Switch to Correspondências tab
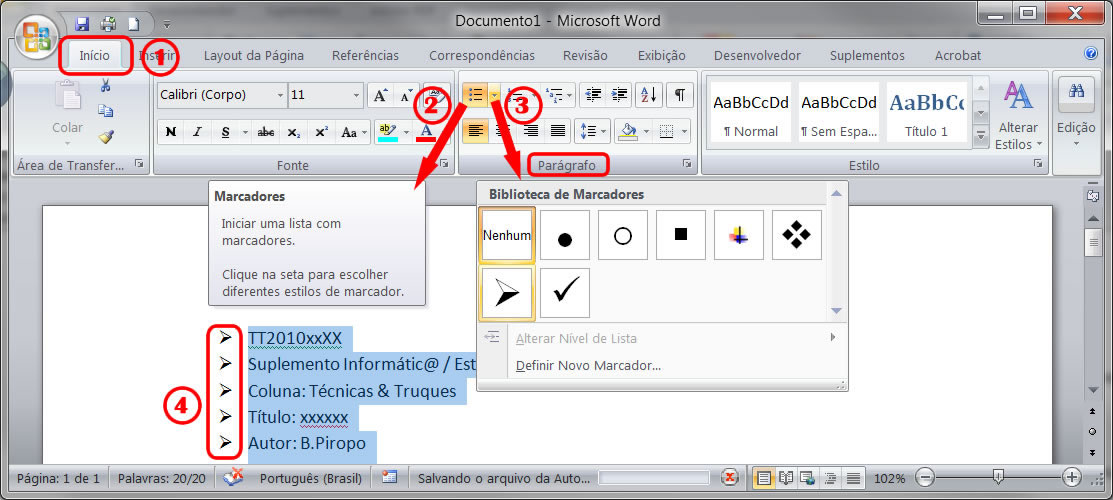The image size is (1113, 500). (482, 55)
